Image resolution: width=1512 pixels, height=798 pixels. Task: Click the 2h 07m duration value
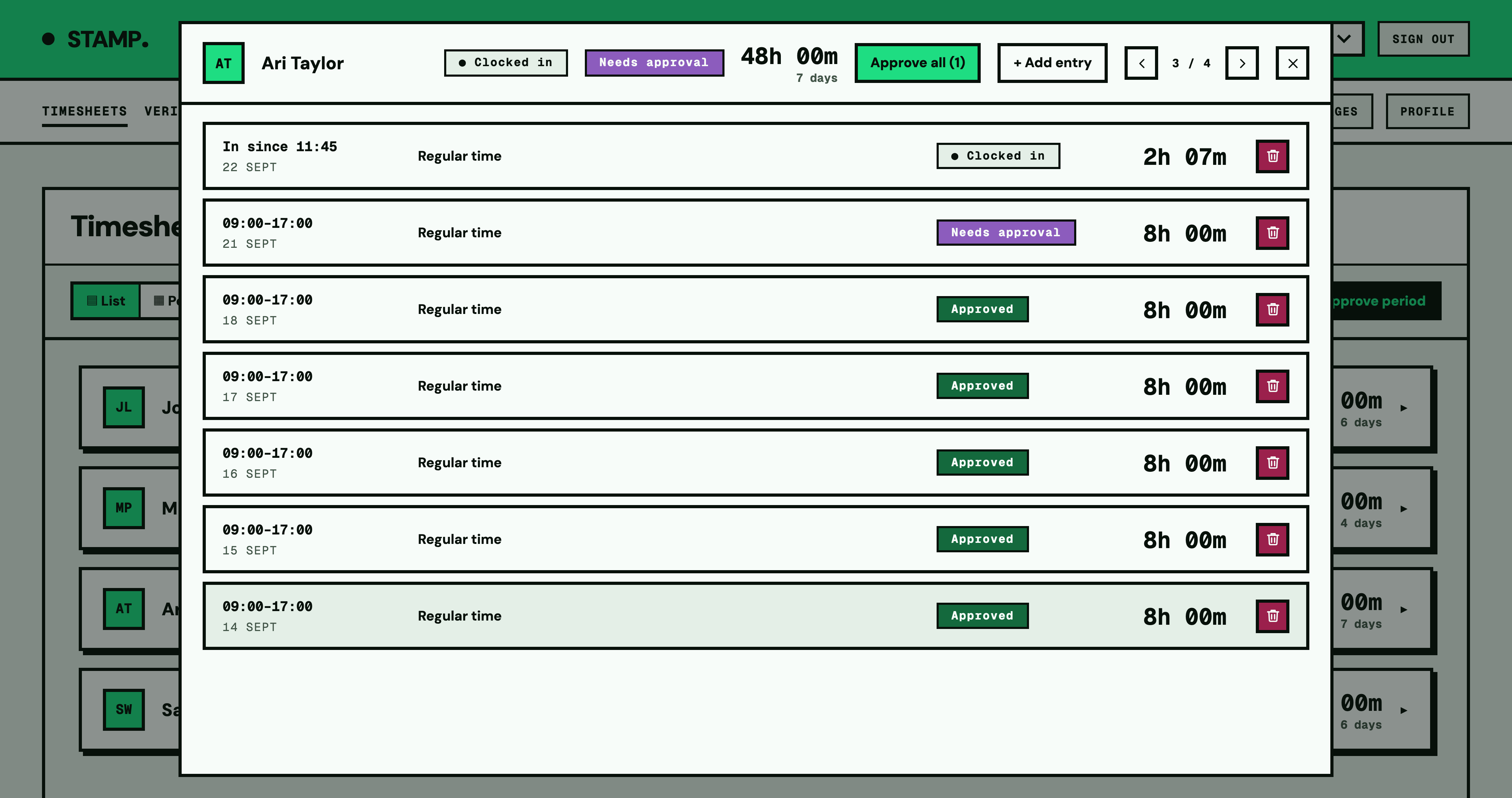point(1185,157)
